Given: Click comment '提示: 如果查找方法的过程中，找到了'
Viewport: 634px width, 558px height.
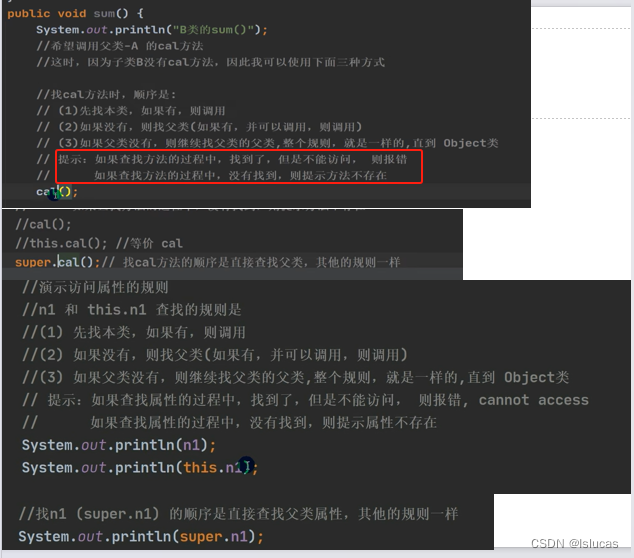Looking at the screenshot, I should (x=232, y=159).
